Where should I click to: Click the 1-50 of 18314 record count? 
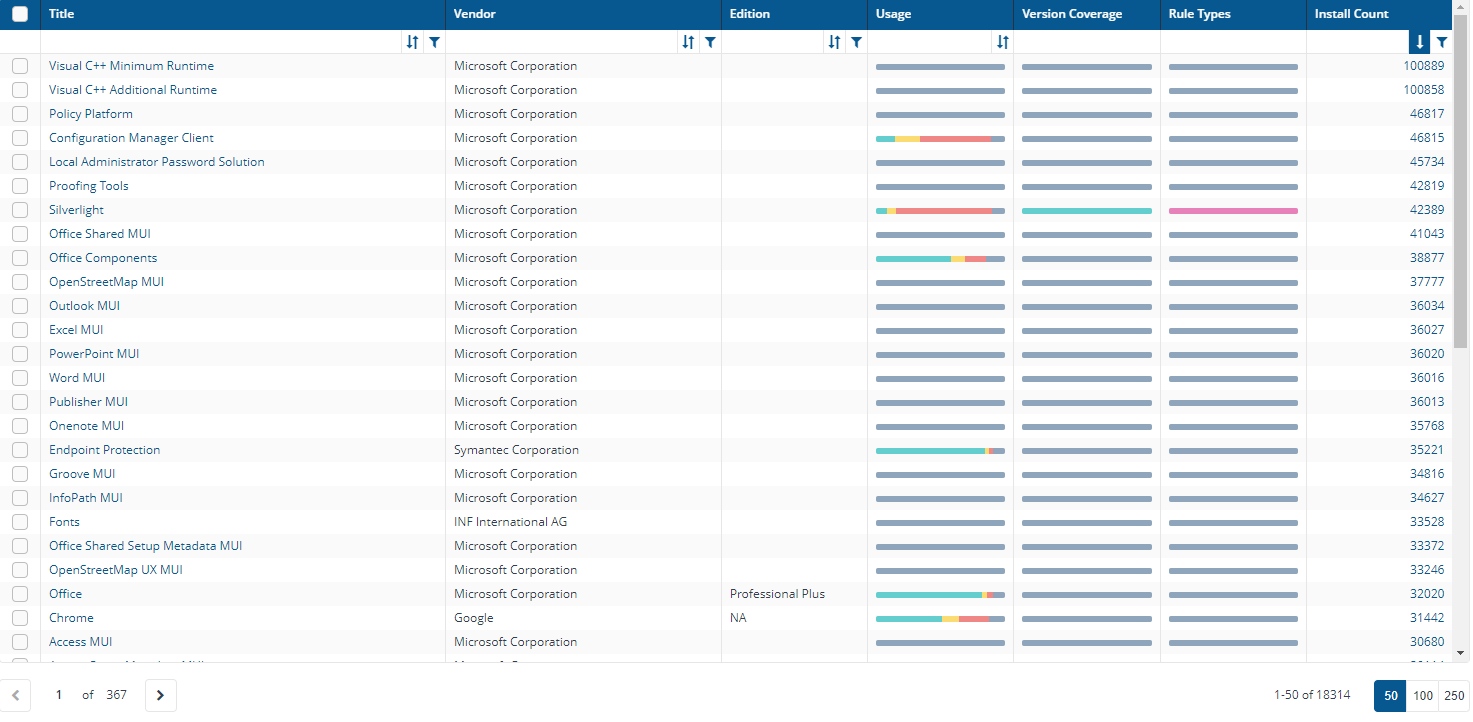[1312, 695]
